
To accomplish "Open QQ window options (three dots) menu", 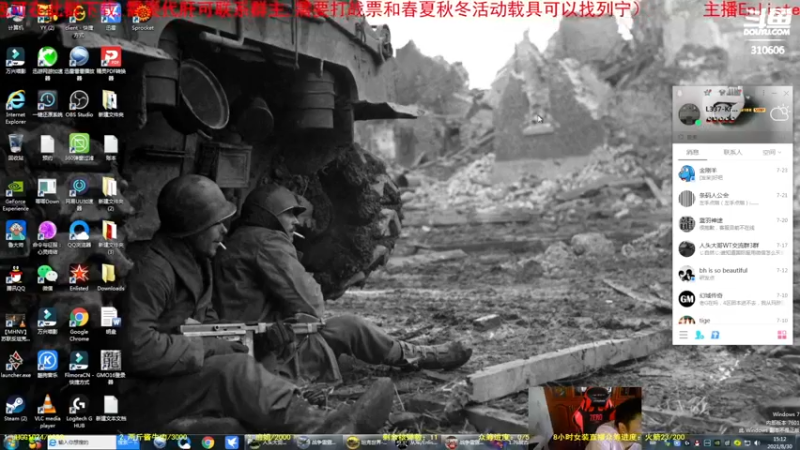I will point(763,93).
